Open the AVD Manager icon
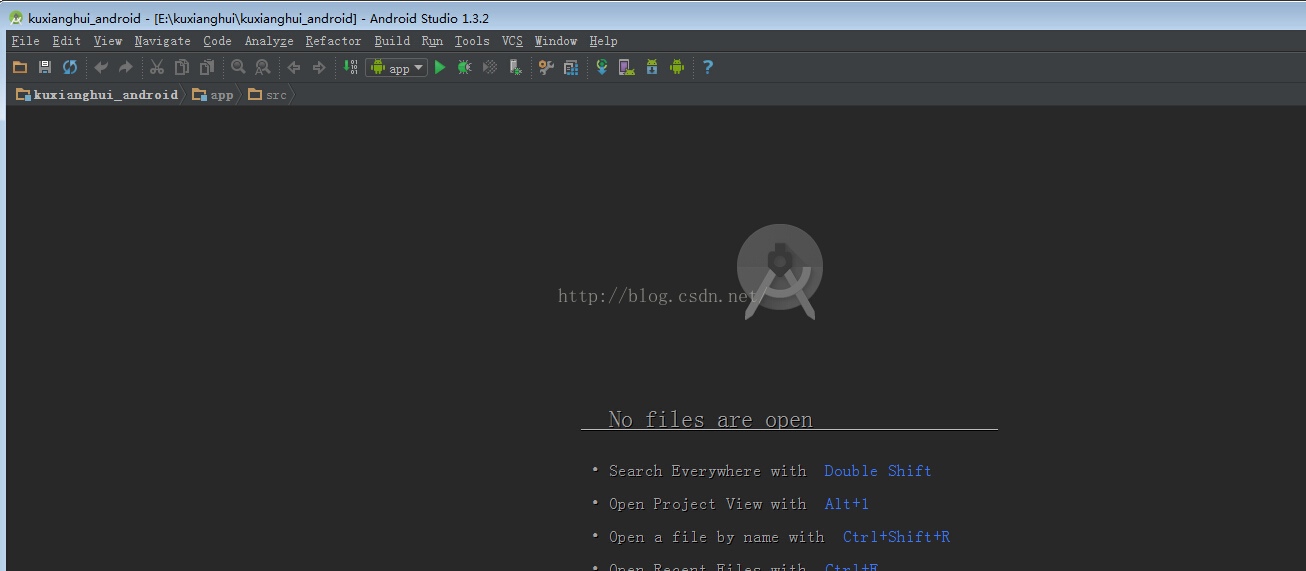This screenshot has width=1306, height=571. (x=627, y=67)
